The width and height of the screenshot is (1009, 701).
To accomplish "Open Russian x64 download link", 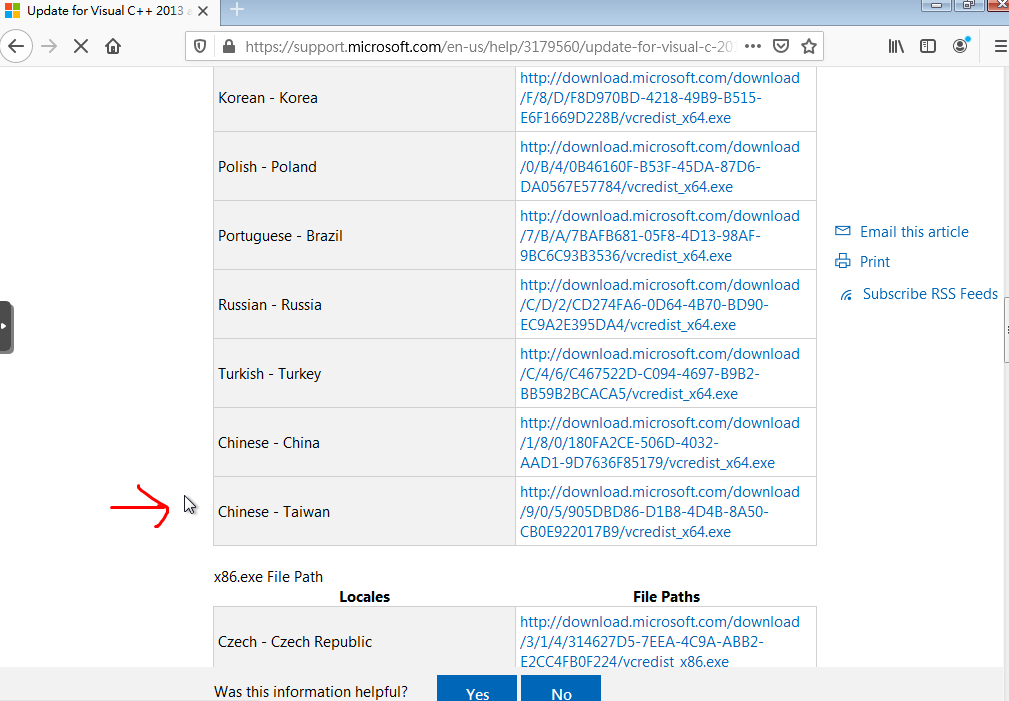I will (660, 304).
